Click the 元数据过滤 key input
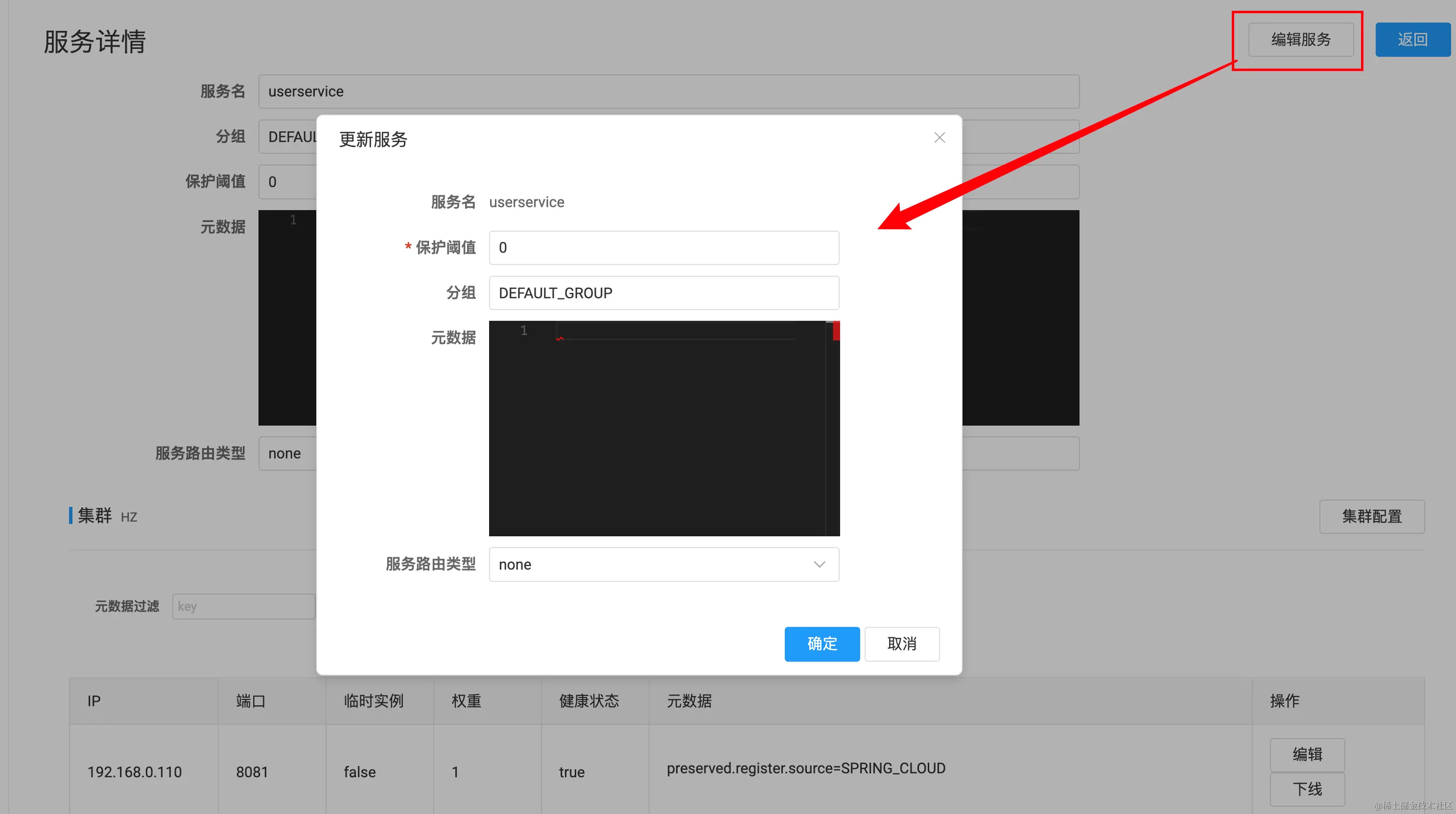1456x814 pixels. point(243,606)
